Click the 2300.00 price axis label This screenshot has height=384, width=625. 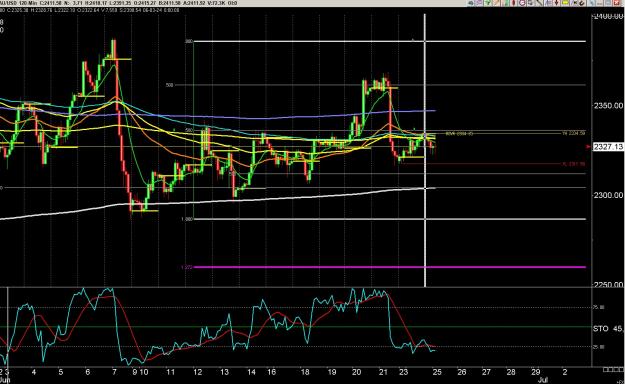click(608, 195)
